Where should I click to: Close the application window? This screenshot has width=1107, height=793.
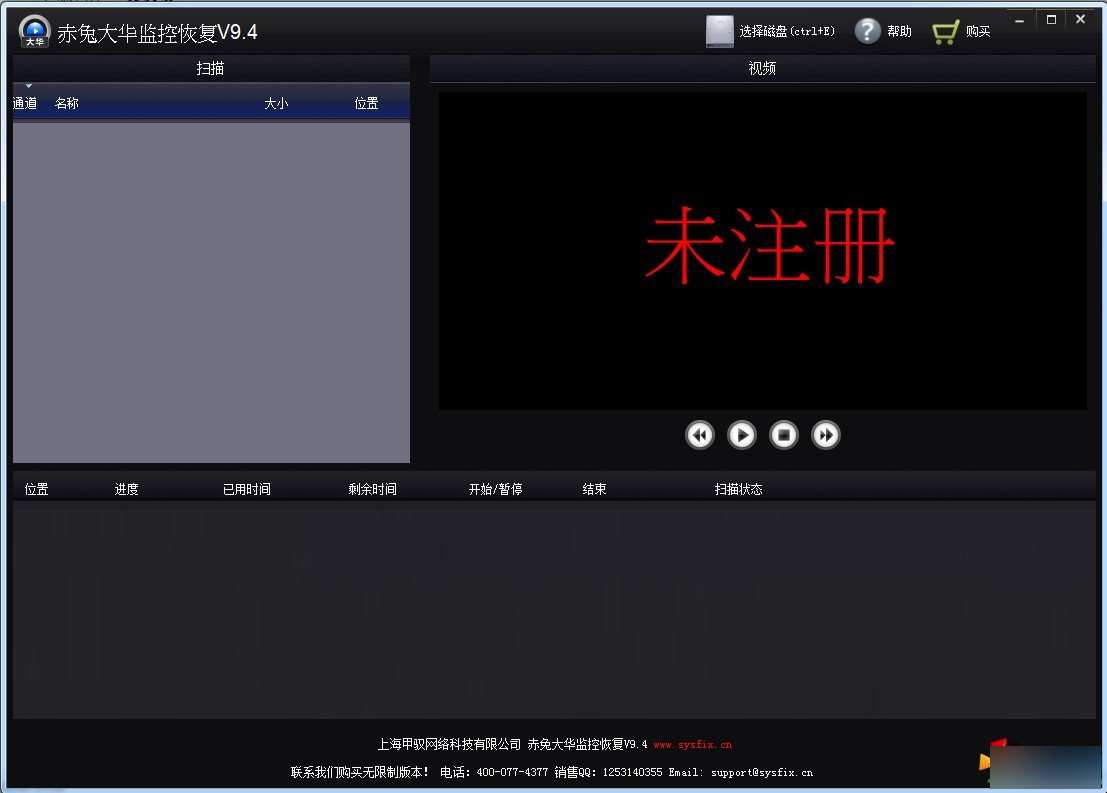tap(1080, 20)
